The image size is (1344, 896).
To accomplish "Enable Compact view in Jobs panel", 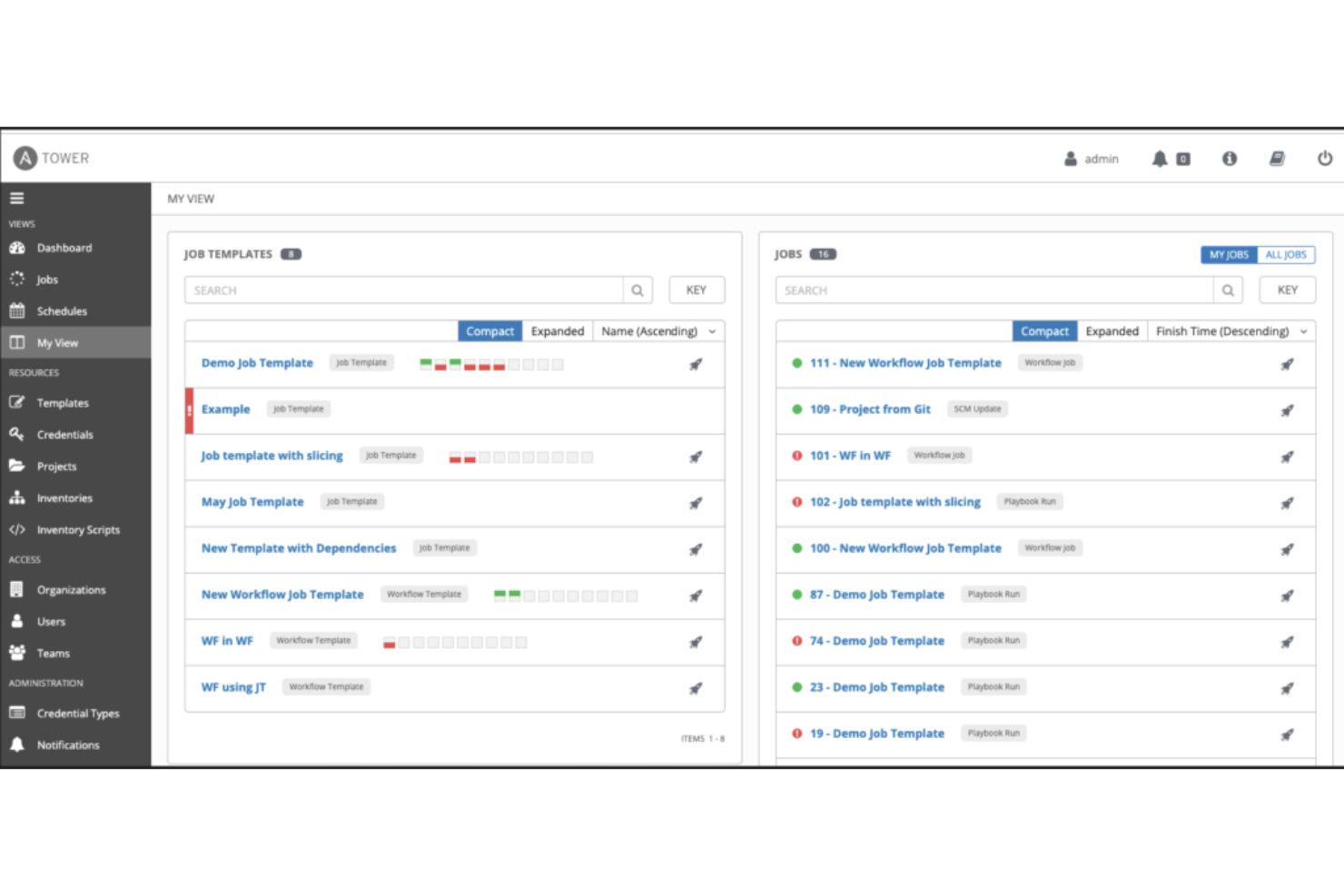I will click(x=1043, y=330).
